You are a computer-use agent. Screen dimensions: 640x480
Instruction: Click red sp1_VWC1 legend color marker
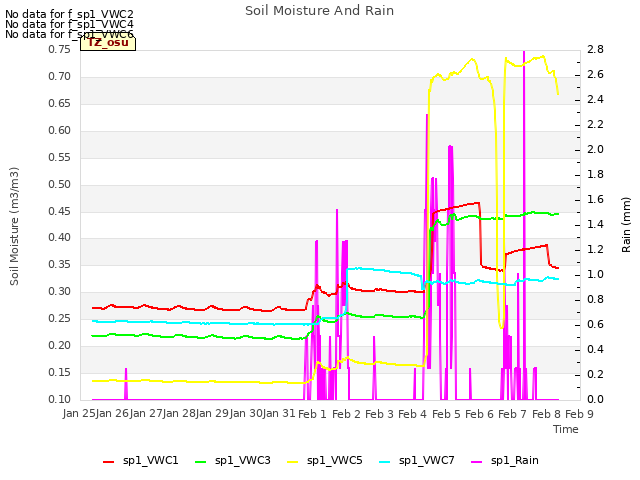[109, 462]
